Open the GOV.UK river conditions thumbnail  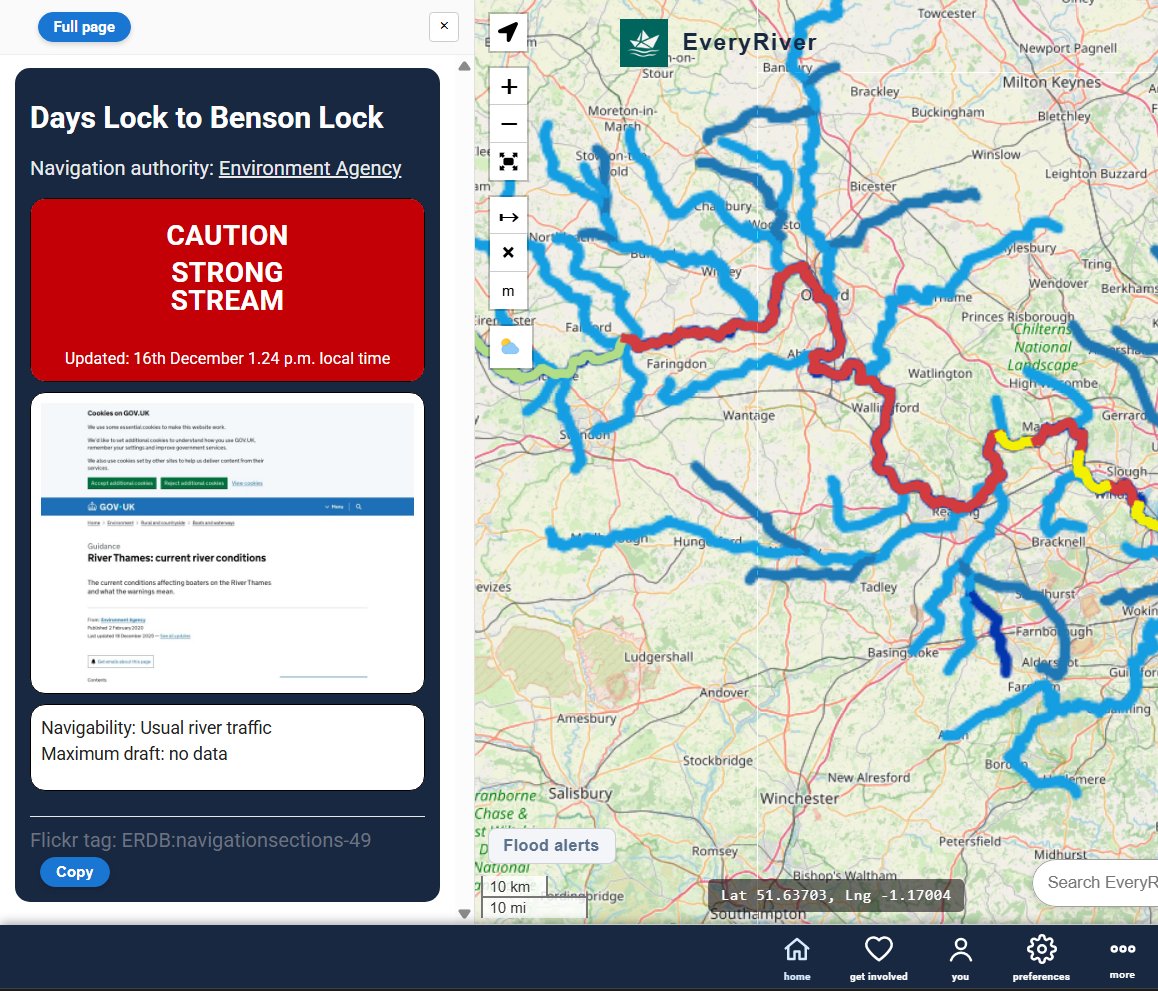(x=228, y=543)
